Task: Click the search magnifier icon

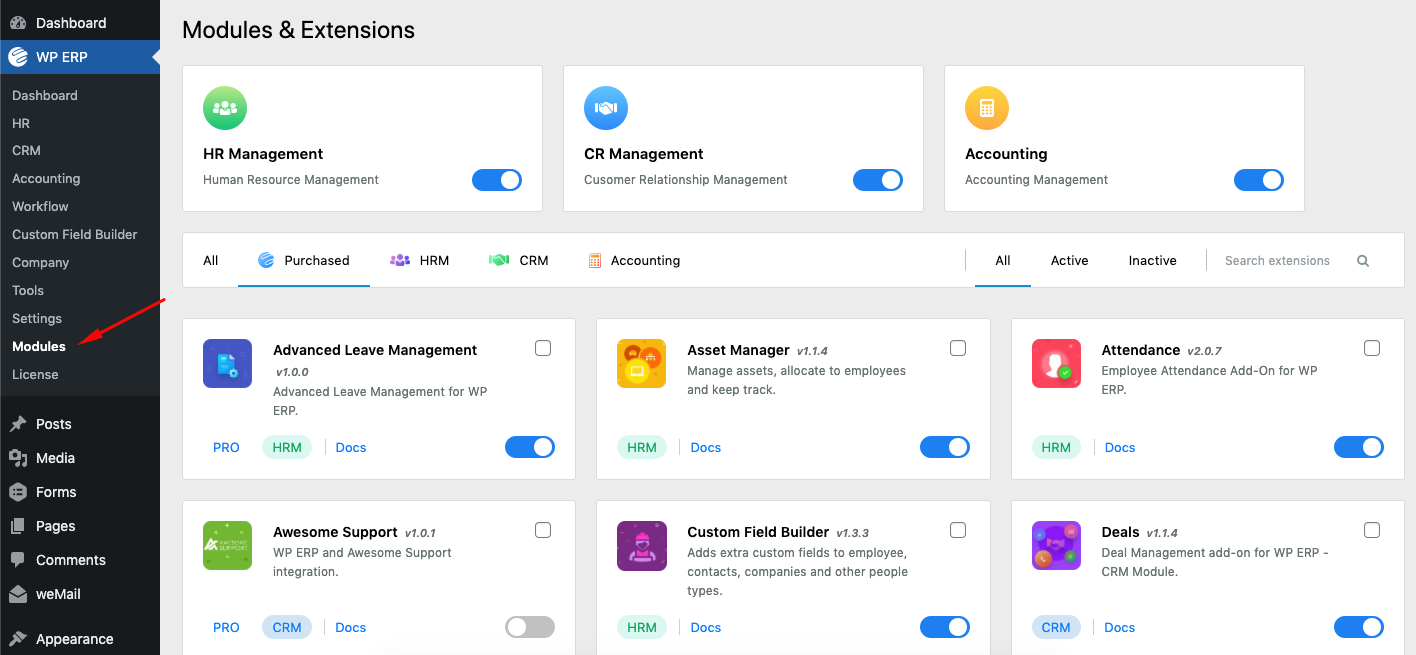Action: click(1363, 261)
